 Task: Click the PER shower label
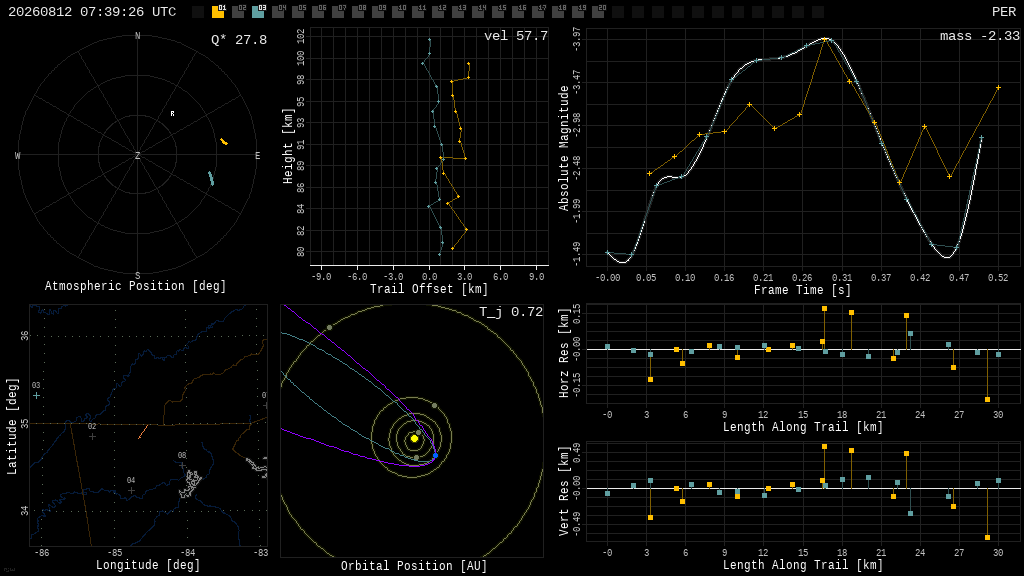click(1004, 12)
